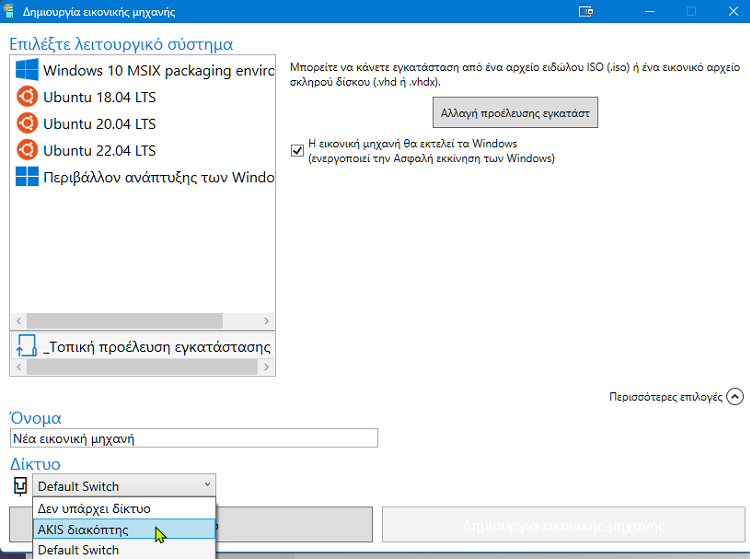Click the Ubuntu icon beside 18.04 LTS
750x559 pixels.
pos(27,97)
